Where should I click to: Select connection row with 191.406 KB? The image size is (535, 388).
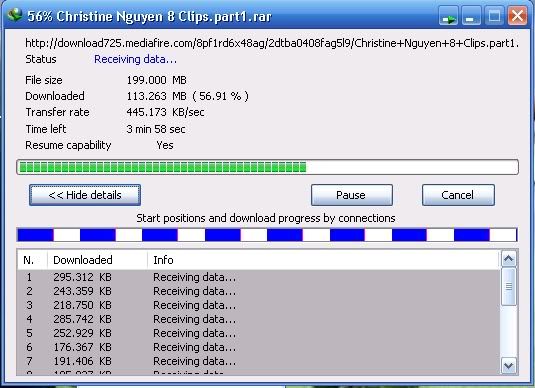point(259,361)
